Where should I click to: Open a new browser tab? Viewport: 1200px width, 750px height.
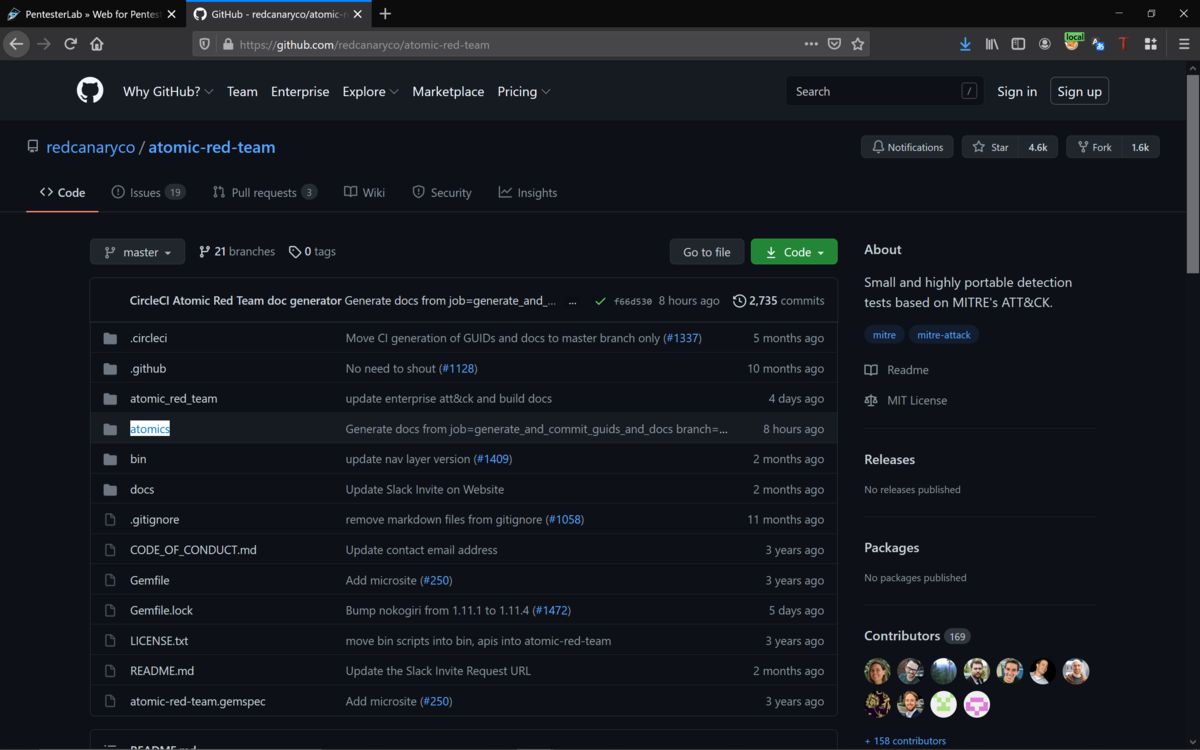[385, 14]
